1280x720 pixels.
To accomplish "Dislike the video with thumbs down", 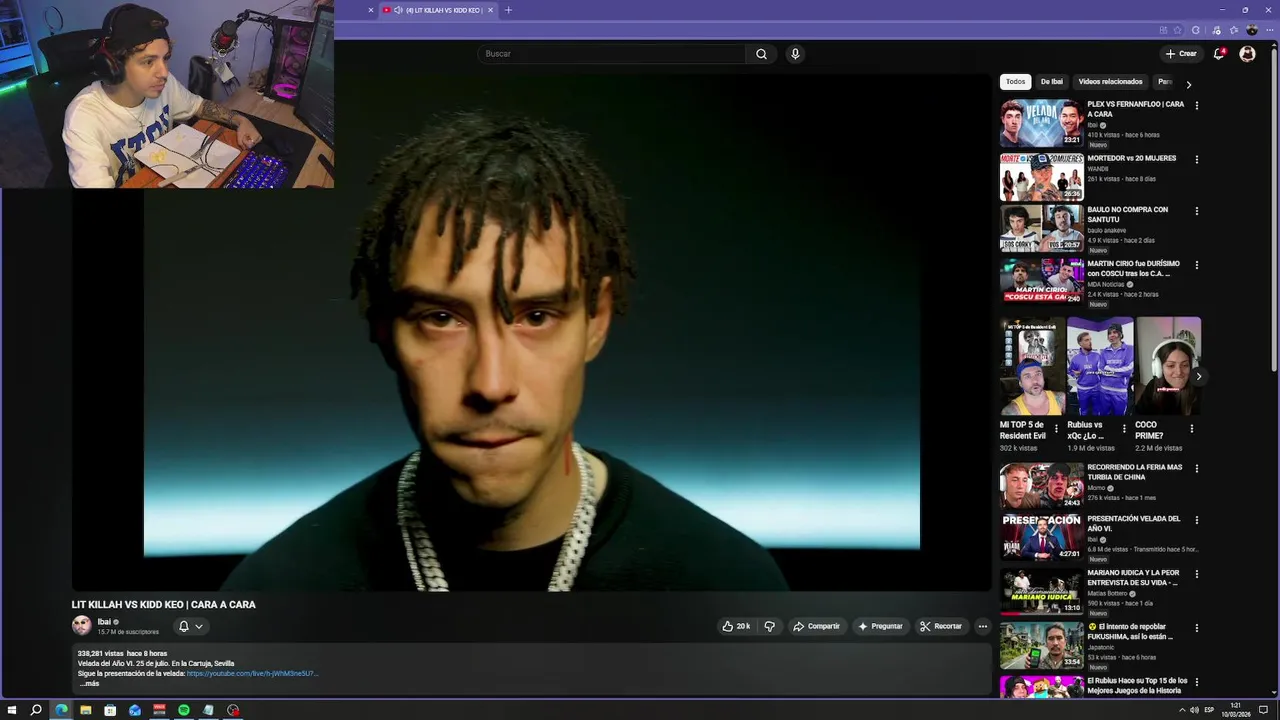I will 769,626.
